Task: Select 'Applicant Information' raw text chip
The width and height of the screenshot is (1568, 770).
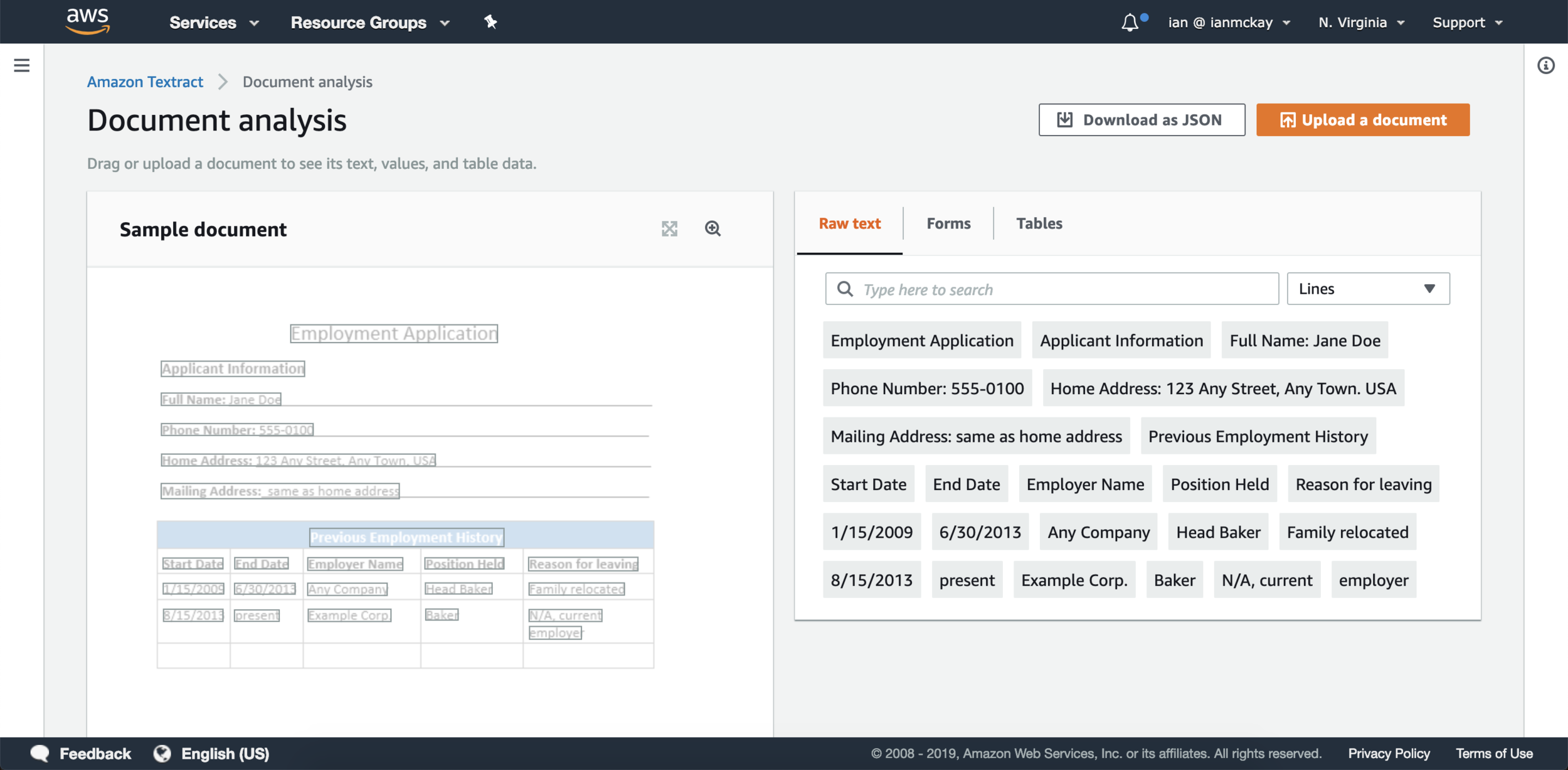Action: pos(1121,340)
